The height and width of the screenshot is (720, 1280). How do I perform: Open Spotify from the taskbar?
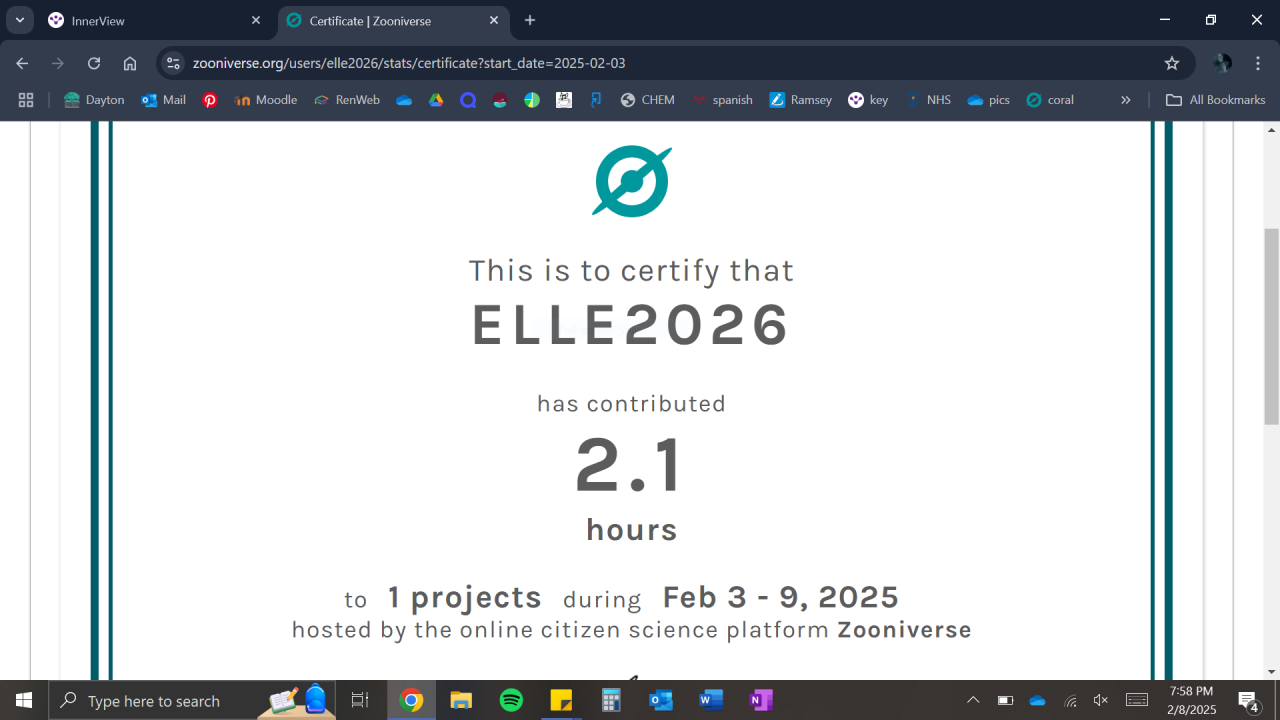[511, 700]
